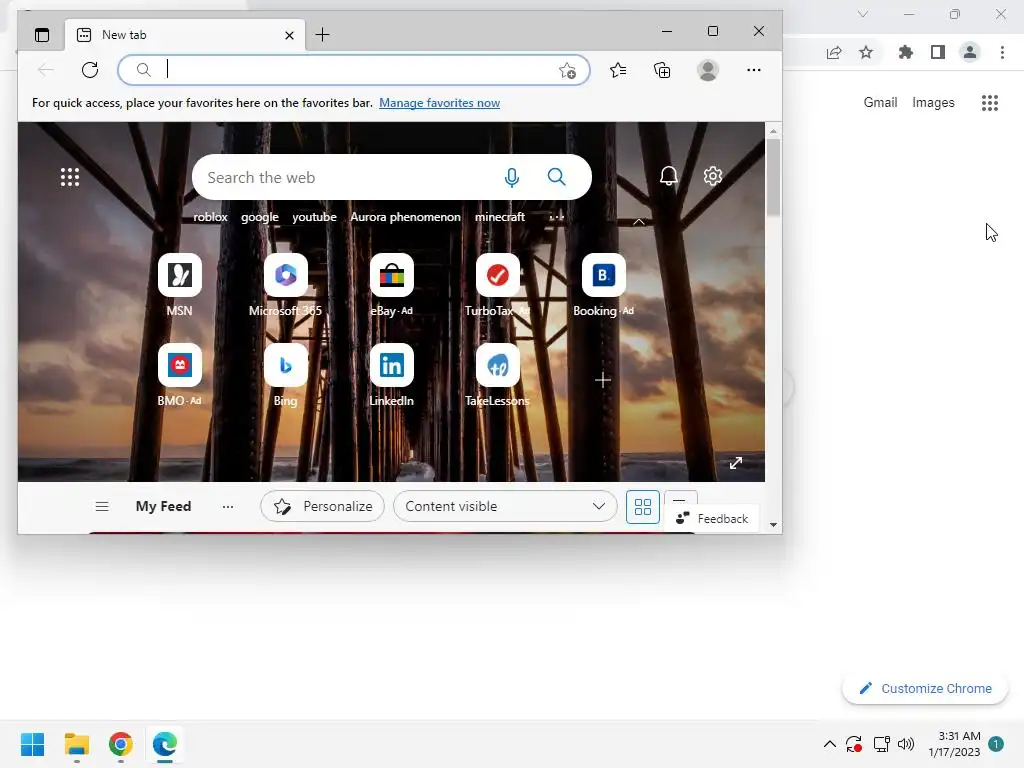
Task: Search the google suggestion
Action: click(260, 217)
